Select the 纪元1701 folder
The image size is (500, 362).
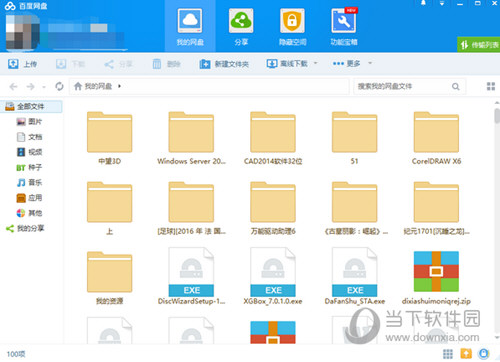coord(436,208)
